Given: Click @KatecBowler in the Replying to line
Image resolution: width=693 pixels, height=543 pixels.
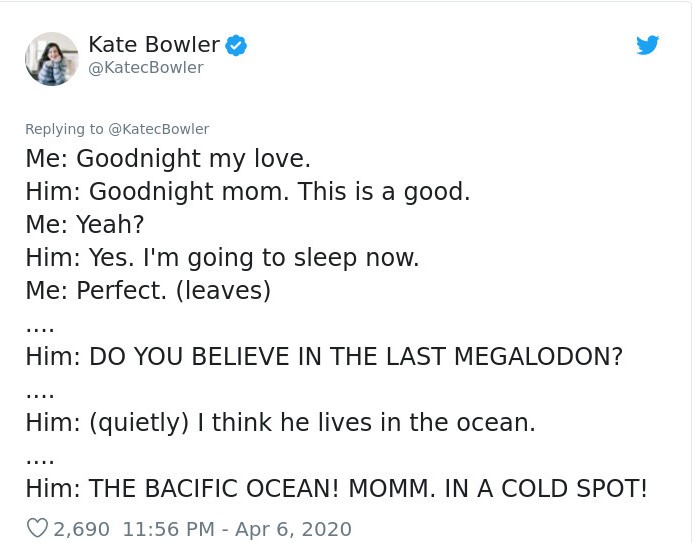Looking at the screenshot, I should click(158, 128).
